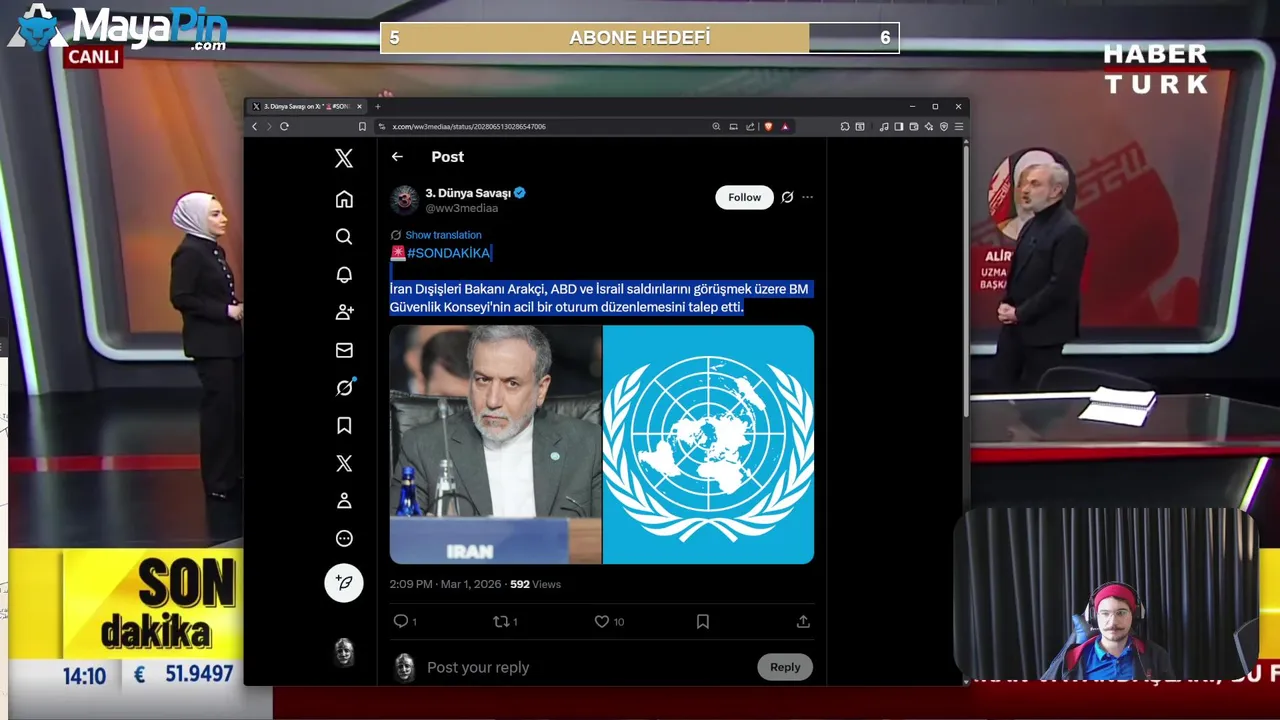This screenshot has width=1280, height=720.
Task: Open the Follow people sidebar icon
Action: point(344,312)
